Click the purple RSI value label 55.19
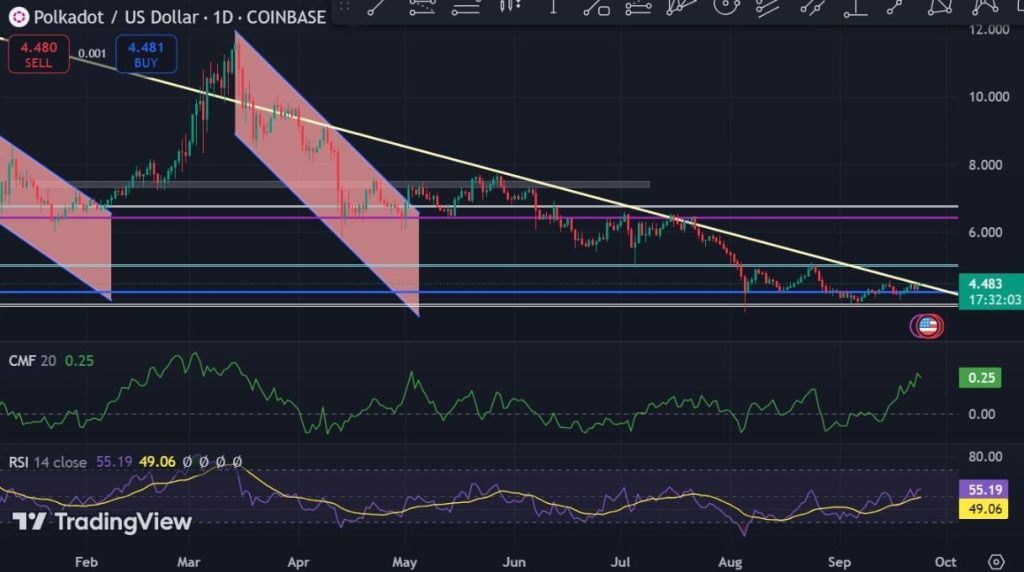Viewport: 1024px width, 572px height. 984,490
